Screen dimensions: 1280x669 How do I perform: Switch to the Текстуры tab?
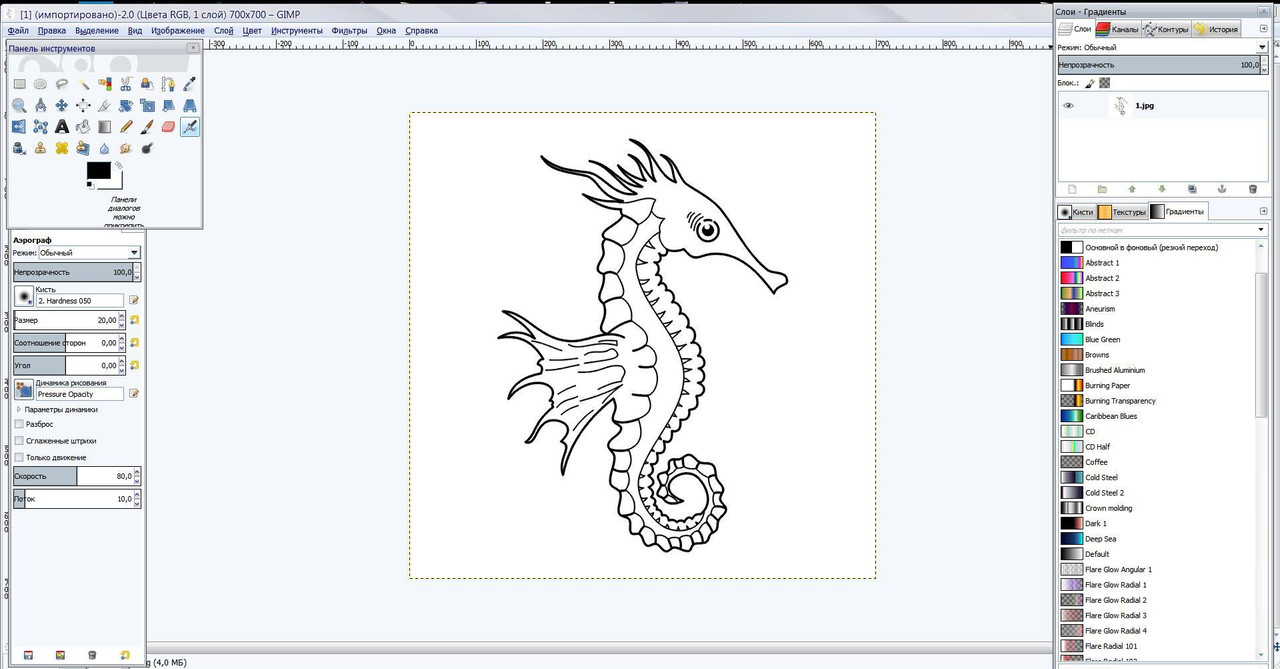pyautogui.click(x=1122, y=212)
